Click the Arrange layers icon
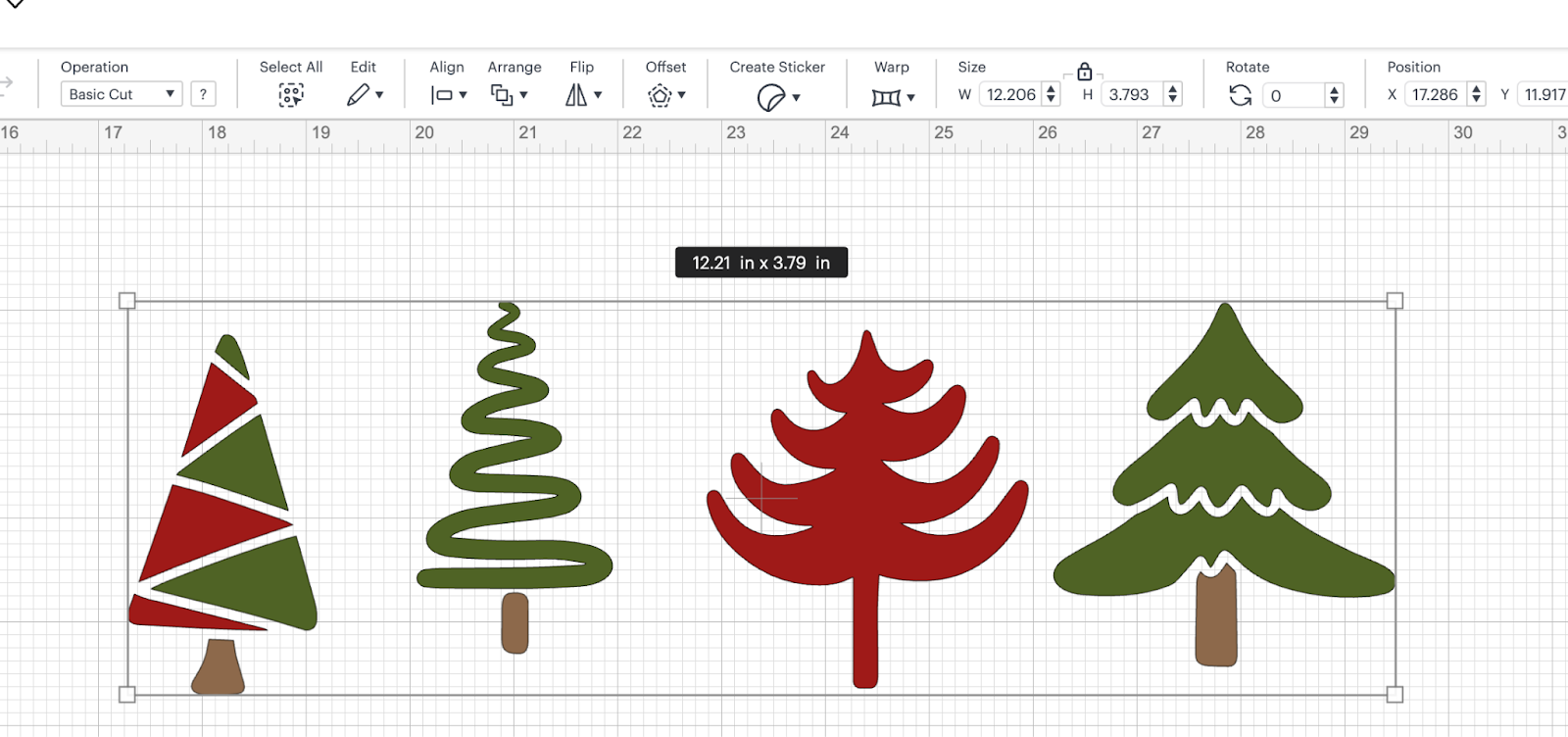The height and width of the screenshot is (737, 1568). point(502,95)
